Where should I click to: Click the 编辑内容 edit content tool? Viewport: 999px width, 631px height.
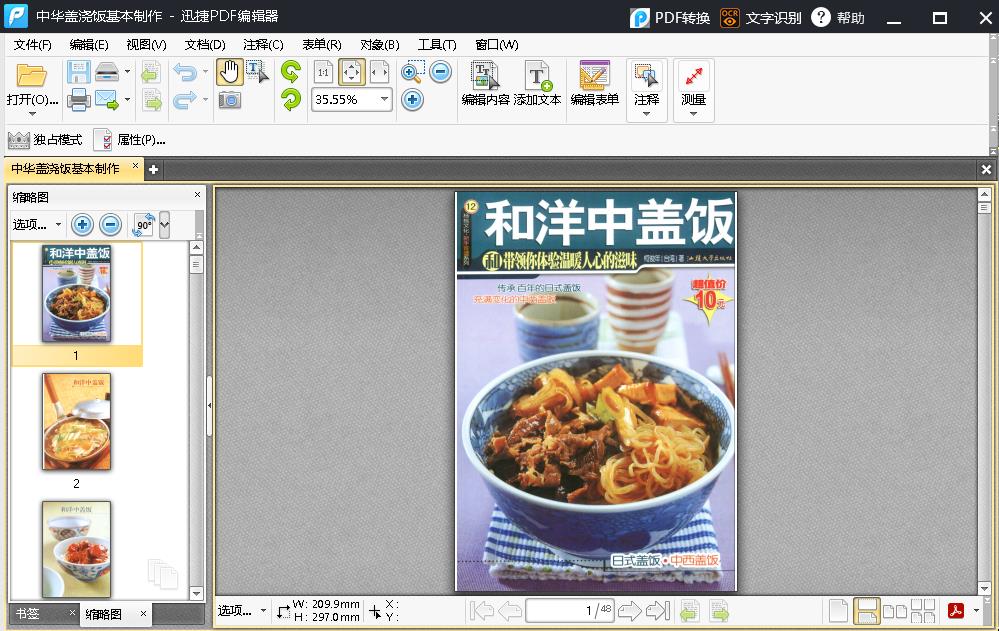pos(485,83)
